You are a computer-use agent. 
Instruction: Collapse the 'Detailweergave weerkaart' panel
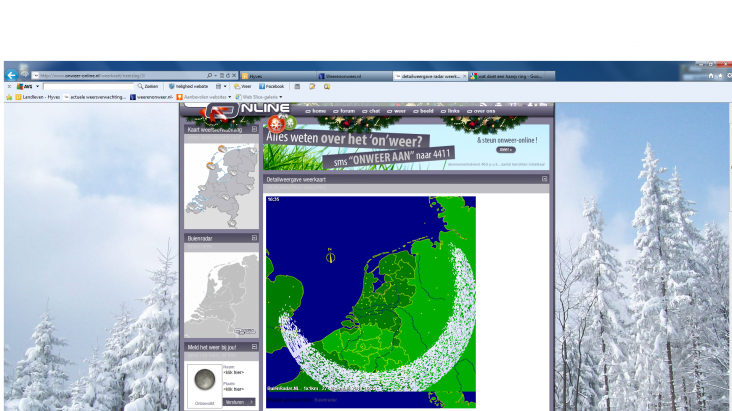coord(544,179)
